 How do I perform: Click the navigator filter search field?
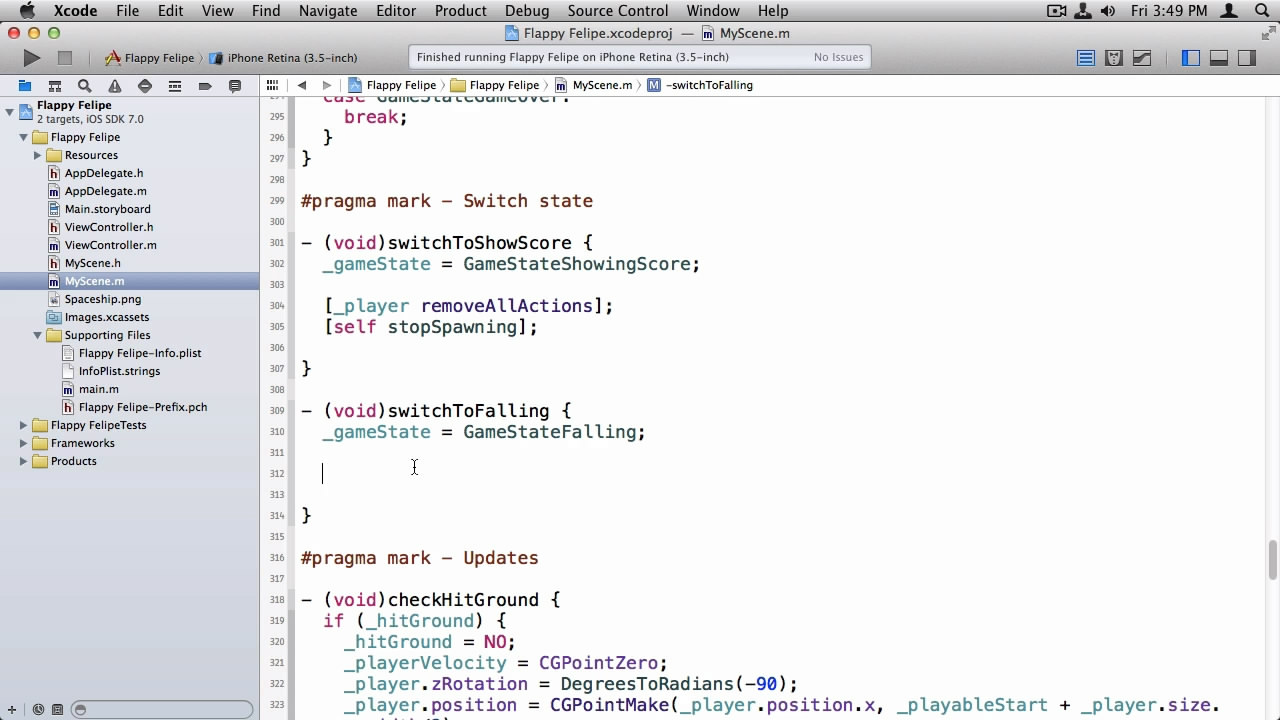(x=163, y=709)
